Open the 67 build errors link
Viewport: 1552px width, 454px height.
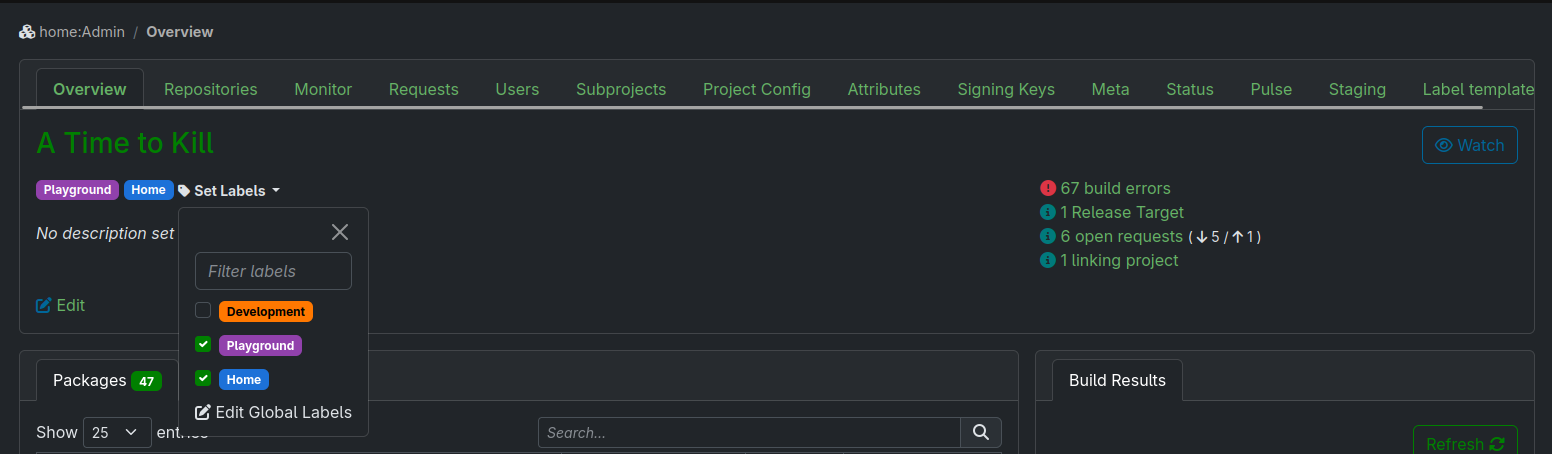click(1115, 188)
